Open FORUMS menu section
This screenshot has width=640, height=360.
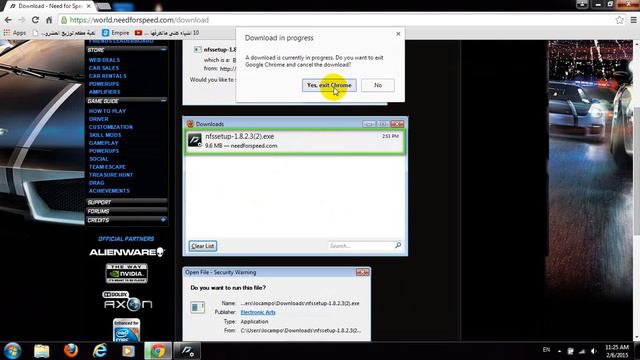127,211
